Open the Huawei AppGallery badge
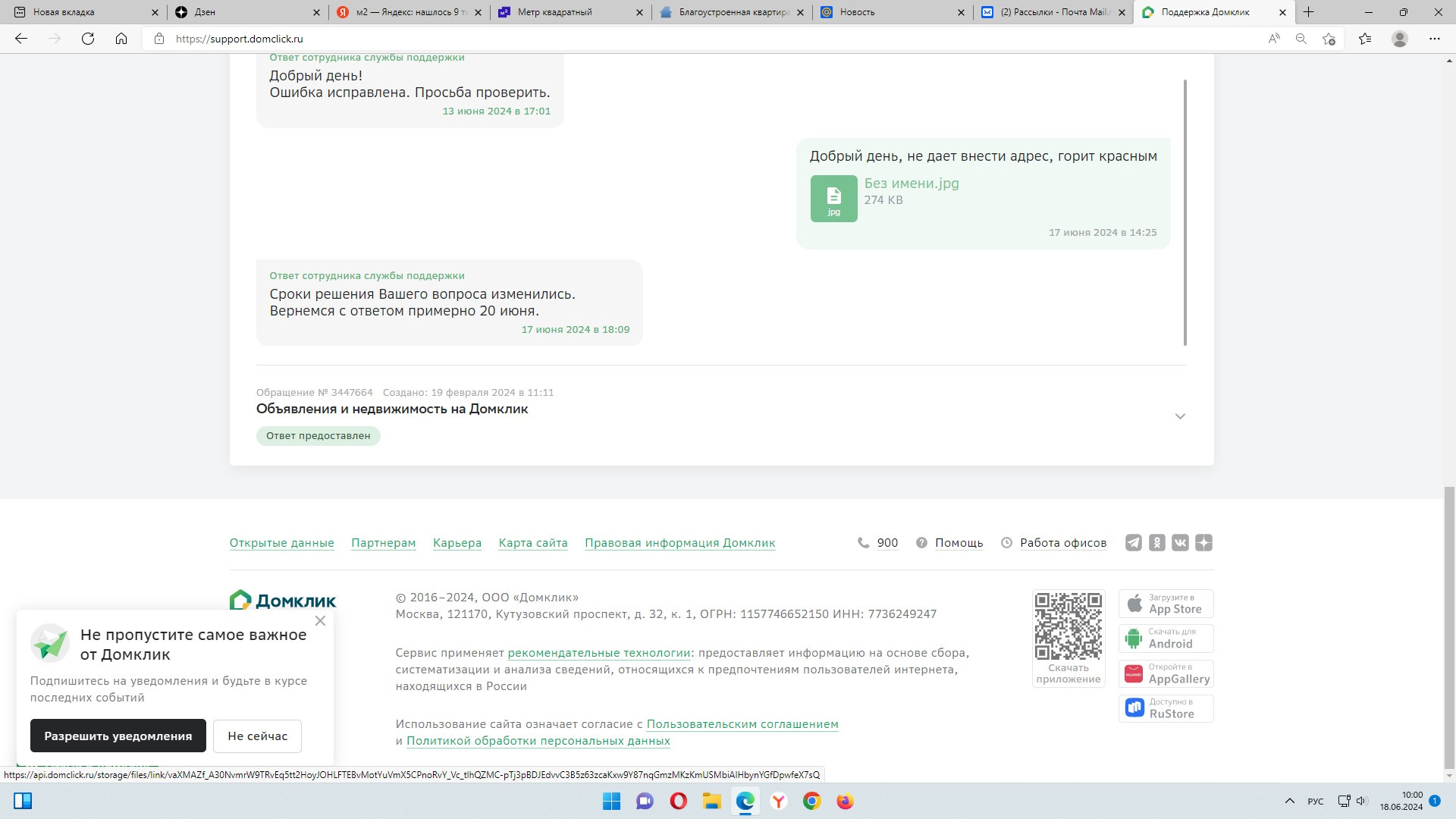Viewport: 1456px width, 819px height. (1166, 673)
